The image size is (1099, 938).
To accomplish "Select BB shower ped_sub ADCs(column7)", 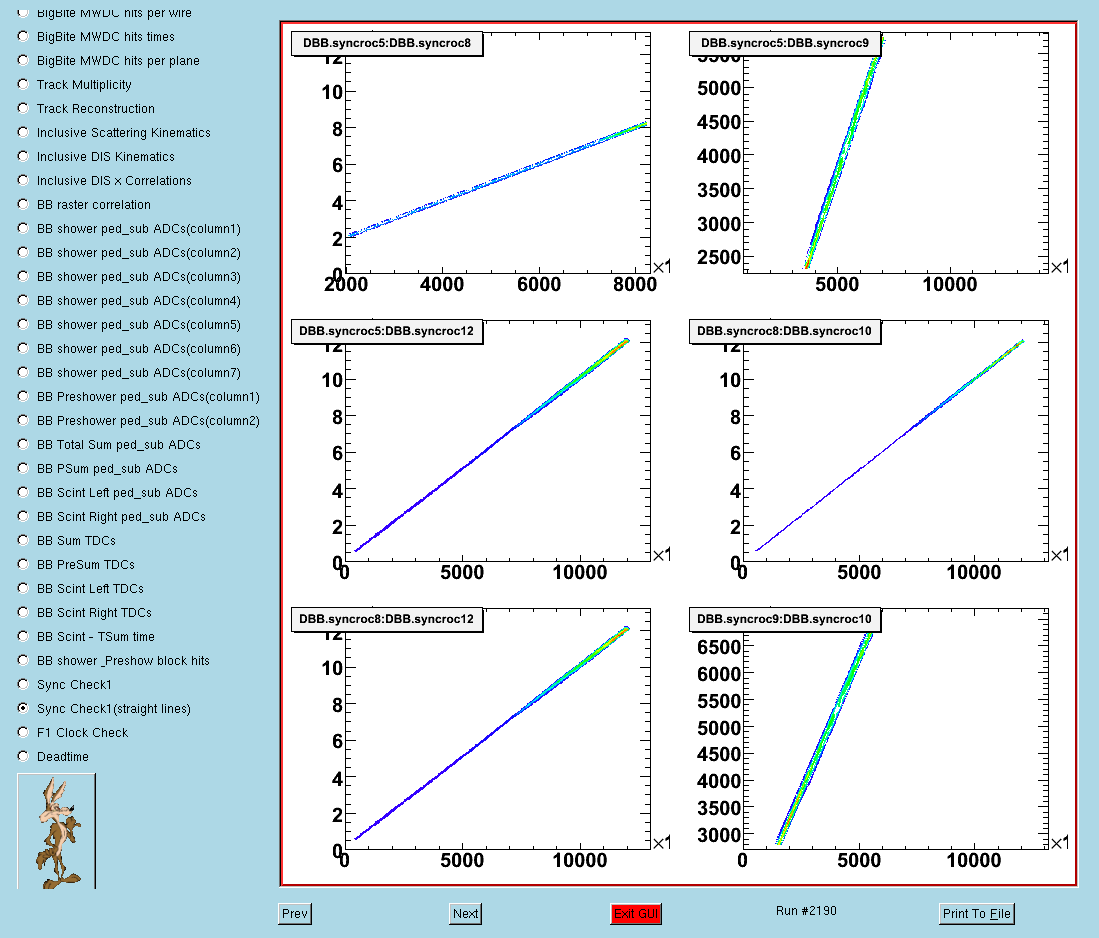I will coord(23,372).
